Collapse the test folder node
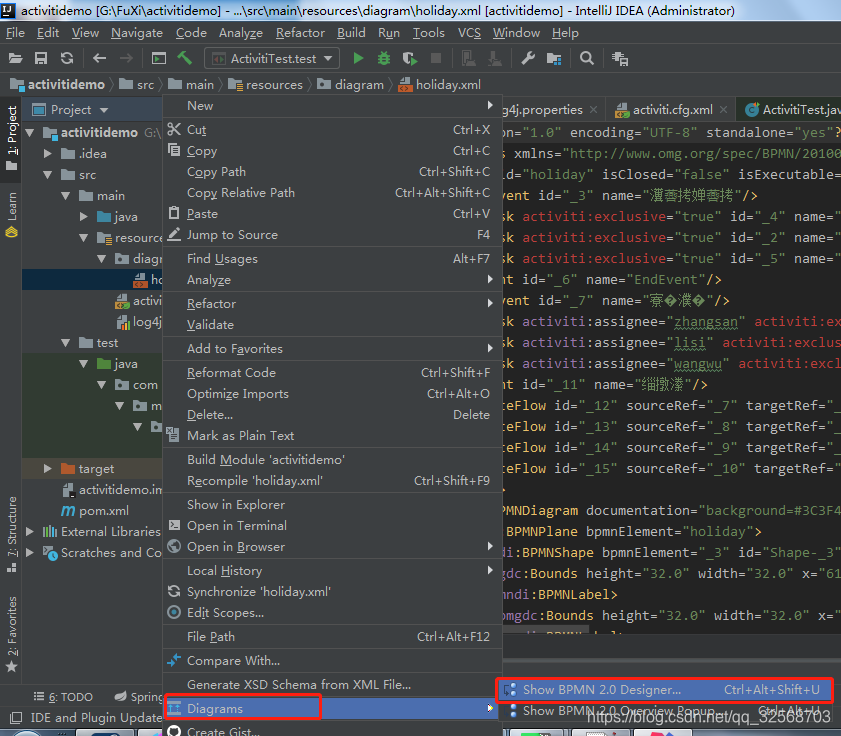This screenshot has height=736, width=841. (x=65, y=343)
